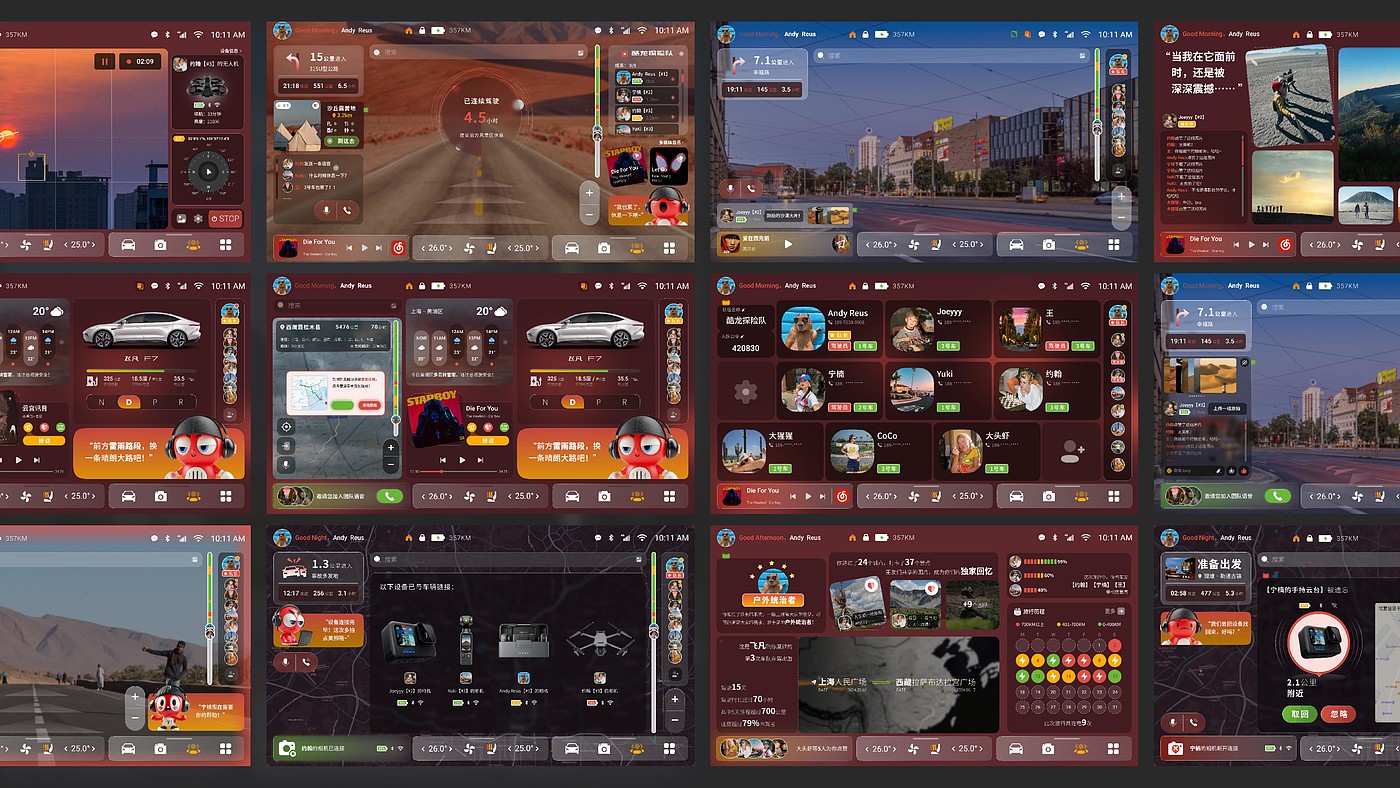Open car tab in desert screen dock

pos(572,248)
